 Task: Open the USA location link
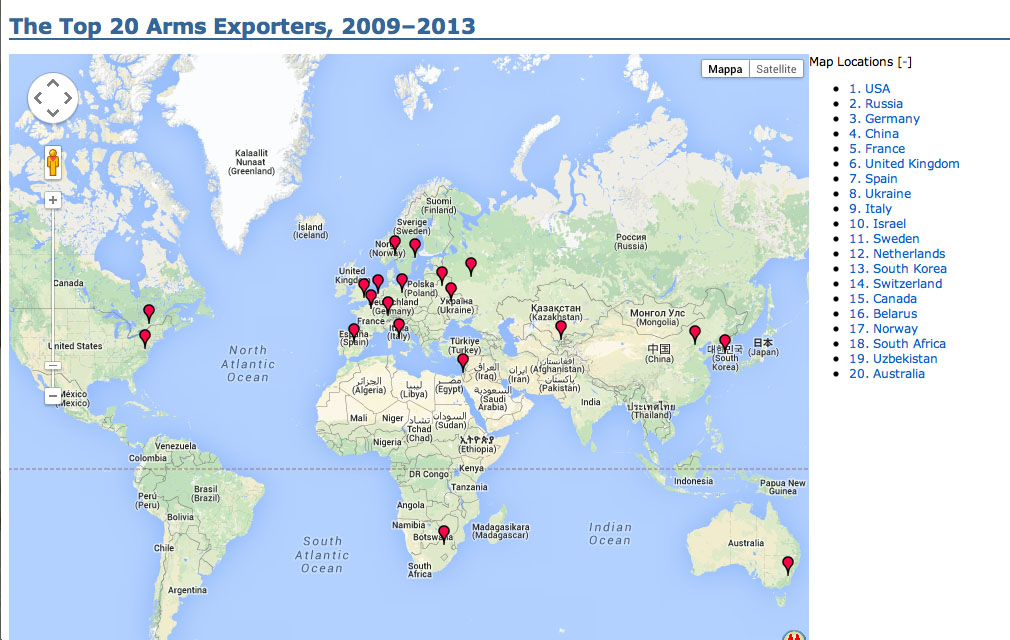[876, 89]
